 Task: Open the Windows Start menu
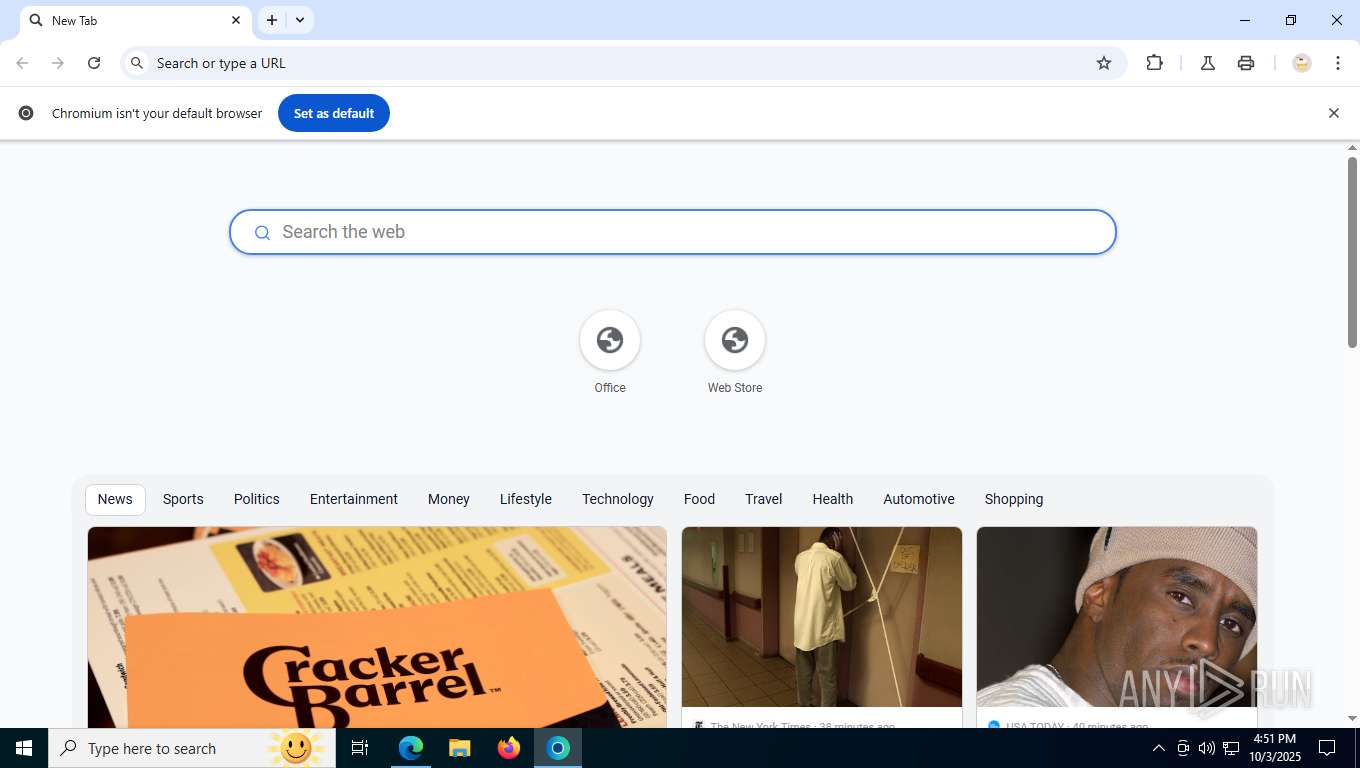[x=24, y=748]
